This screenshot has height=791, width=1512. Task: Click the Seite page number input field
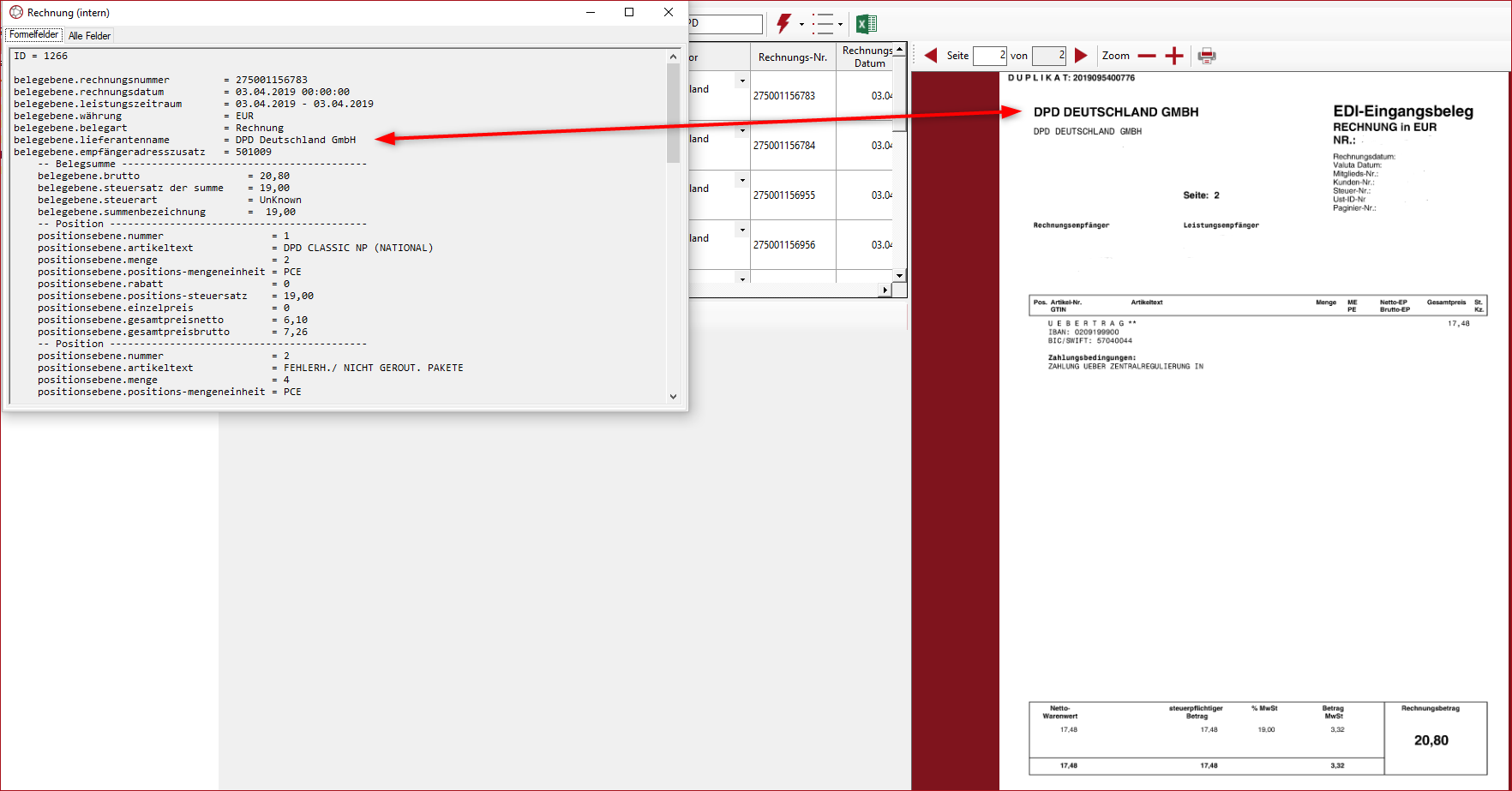[x=989, y=56]
